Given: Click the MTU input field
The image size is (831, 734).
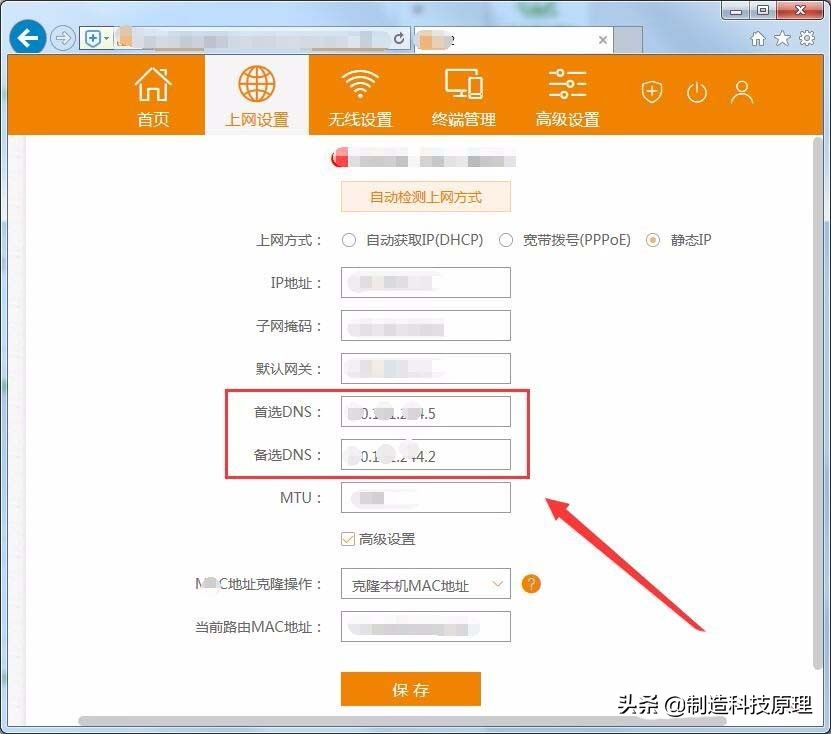Looking at the screenshot, I should pos(426,497).
